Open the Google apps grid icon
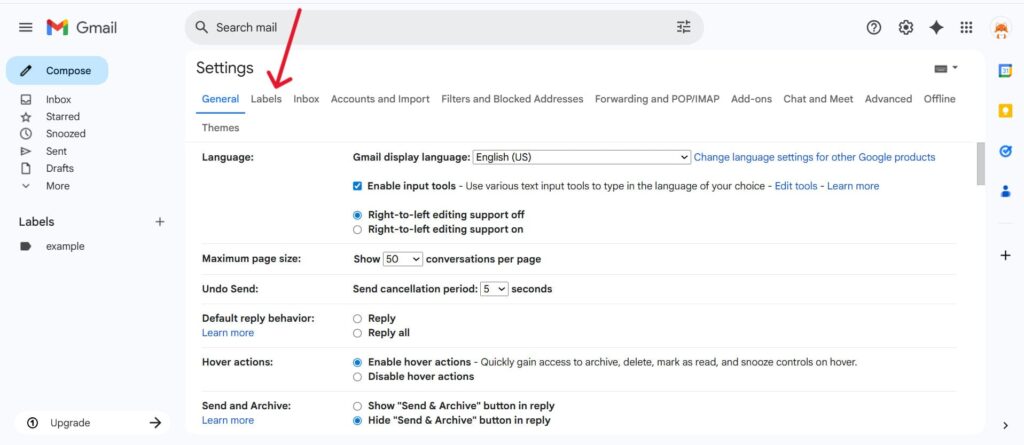This screenshot has width=1024, height=445. (966, 27)
